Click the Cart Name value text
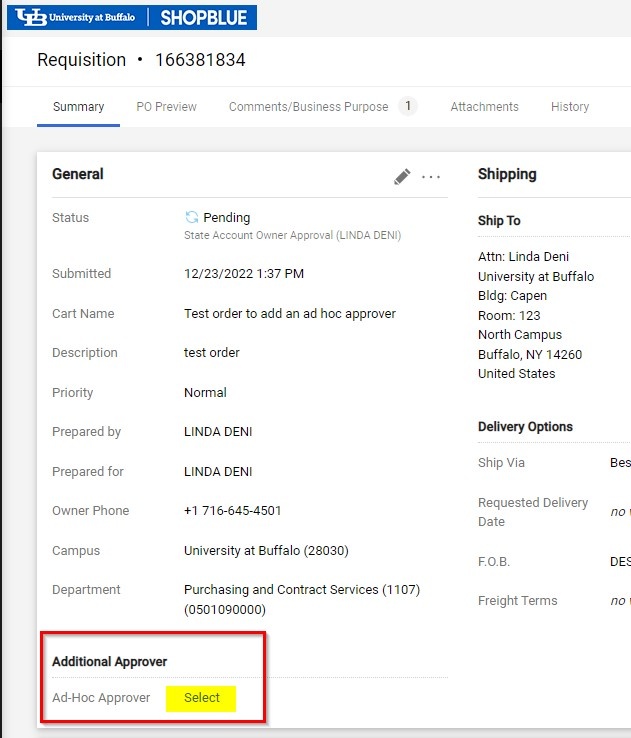631x738 pixels. [290, 314]
